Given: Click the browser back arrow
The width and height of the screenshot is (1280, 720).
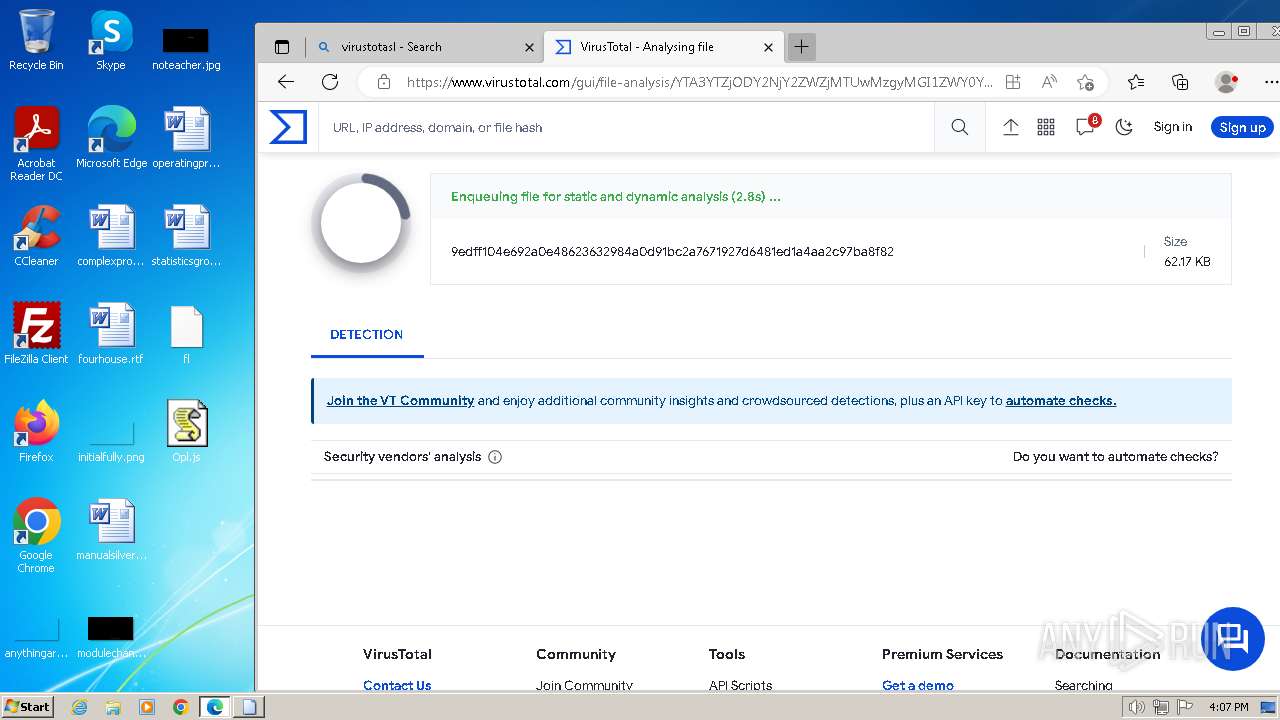Looking at the screenshot, I should click(x=286, y=82).
